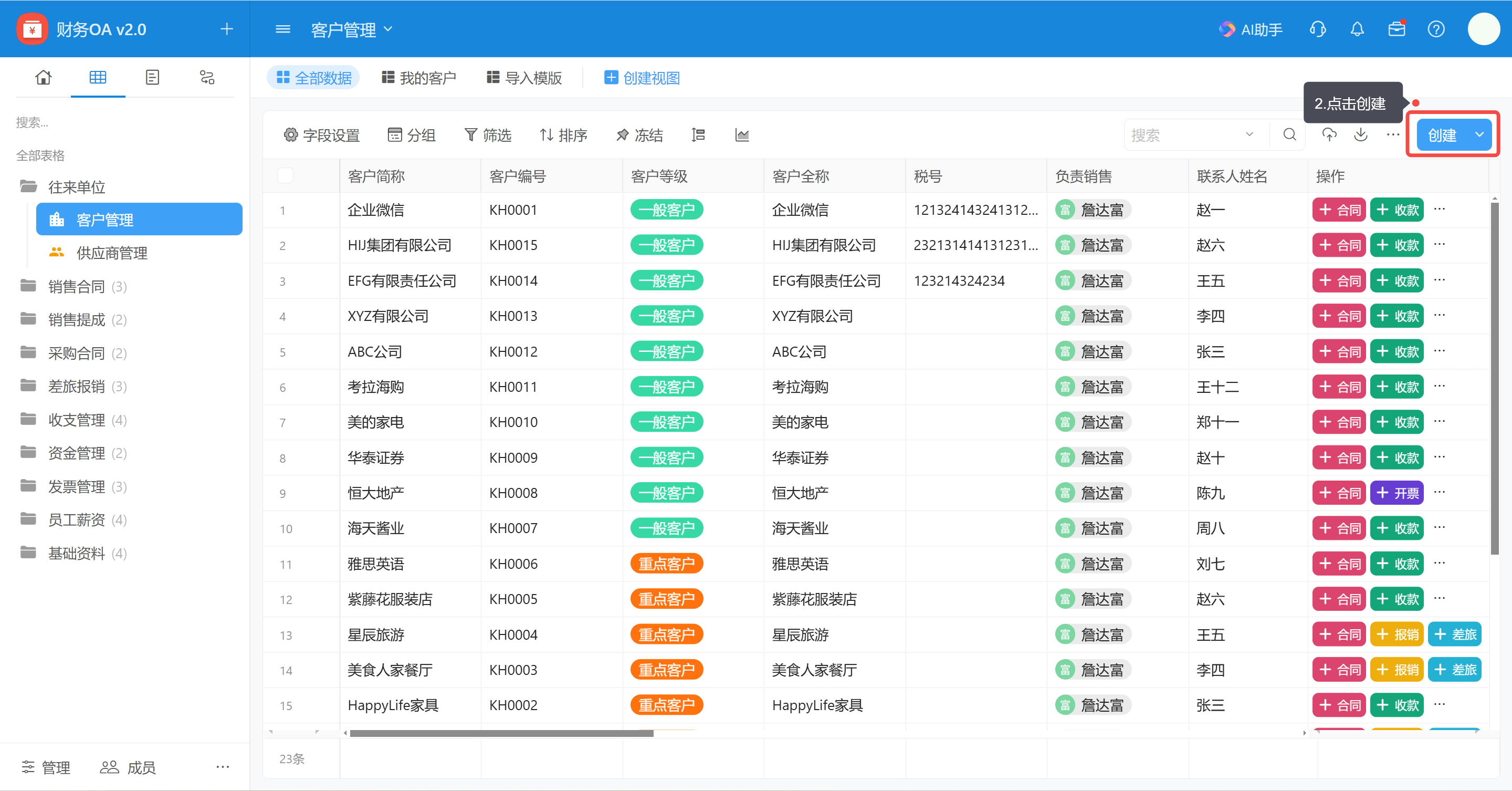Open 字段设置 field settings
Image resolution: width=1512 pixels, height=791 pixels.
pos(322,135)
